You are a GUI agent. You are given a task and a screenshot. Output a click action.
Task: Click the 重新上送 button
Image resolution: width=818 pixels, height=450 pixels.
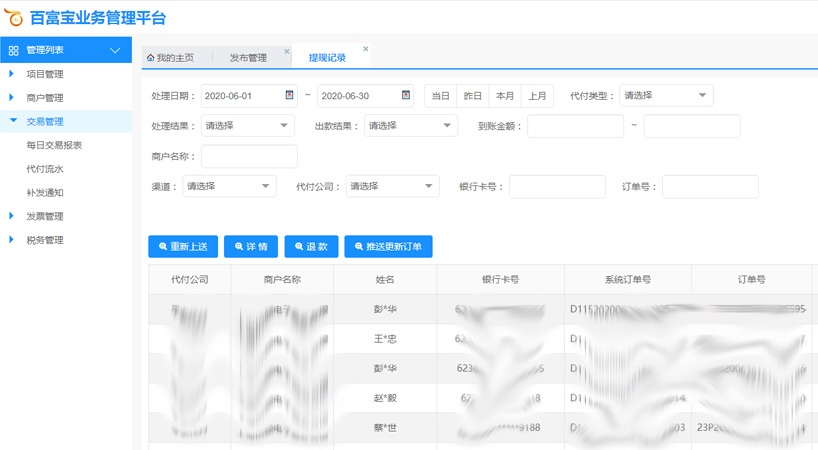coord(183,246)
